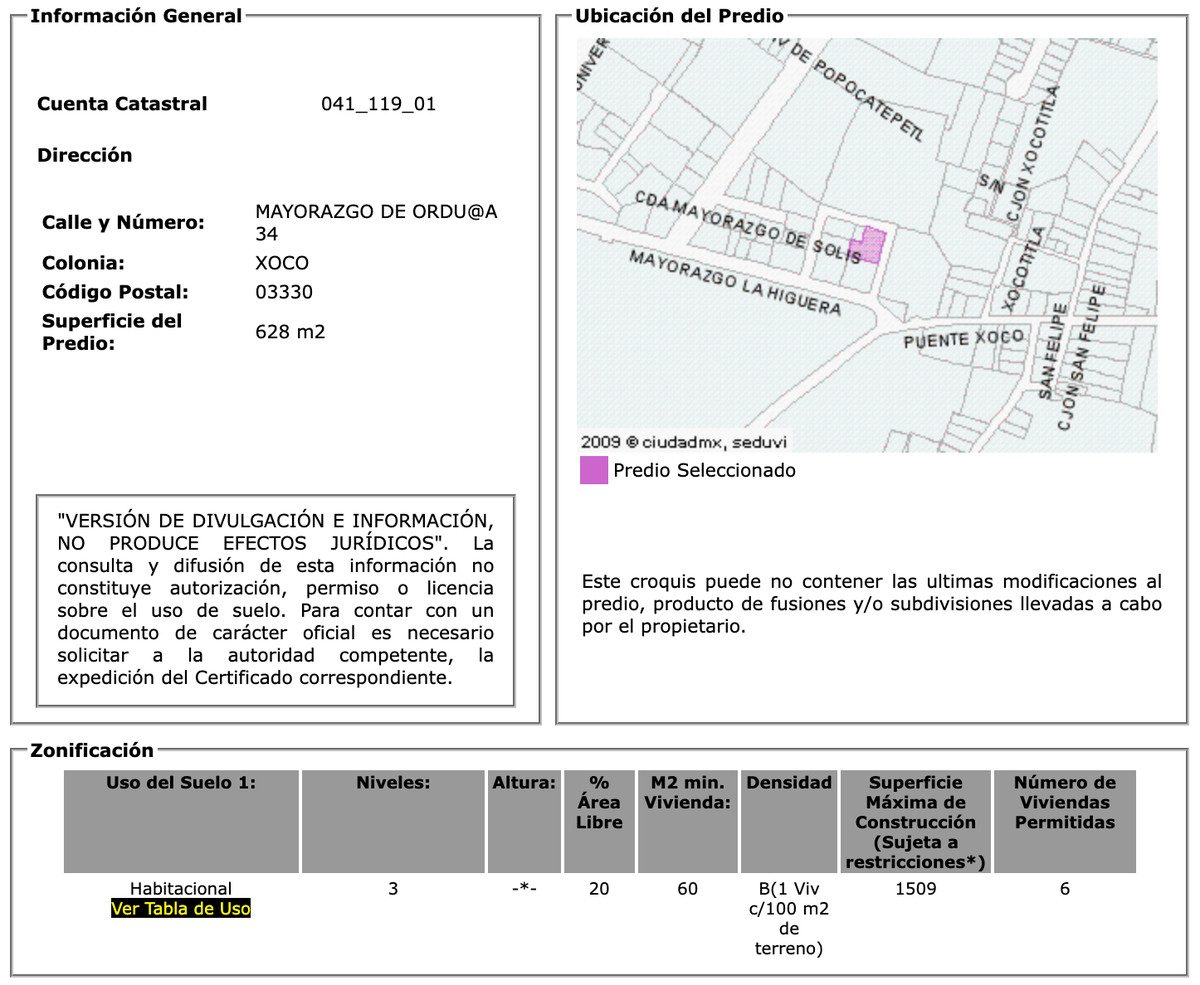Click the Superficie del Predio label
The height and width of the screenshot is (985, 1200).
point(112,332)
